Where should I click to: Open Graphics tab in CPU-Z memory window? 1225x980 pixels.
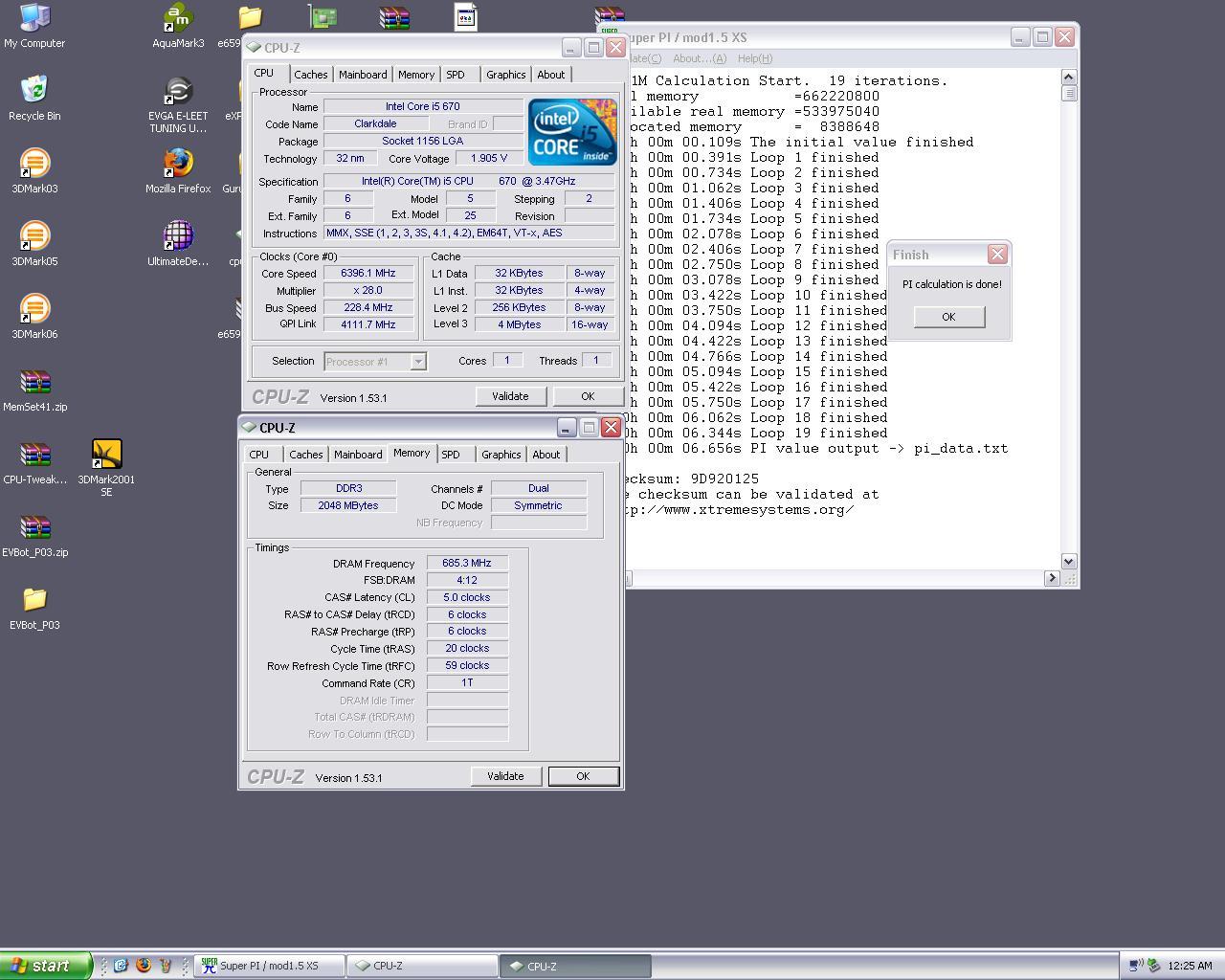pyautogui.click(x=501, y=455)
